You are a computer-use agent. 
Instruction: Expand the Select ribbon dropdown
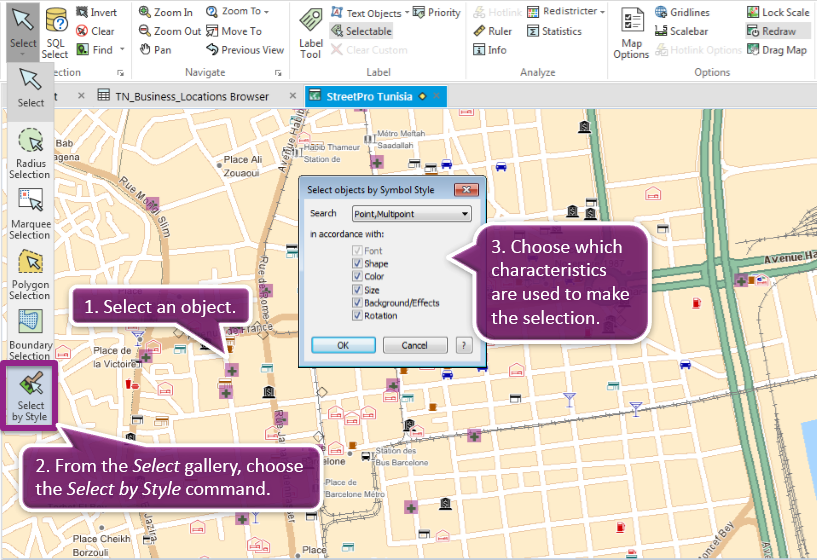(x=23, y=54)
